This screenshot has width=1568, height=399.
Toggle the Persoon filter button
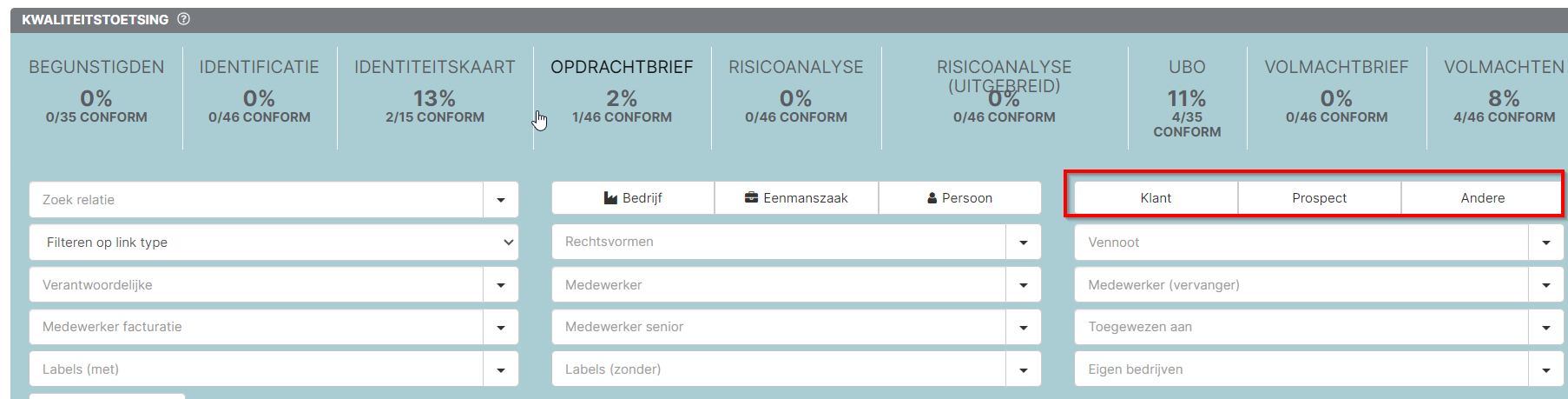(x=959, y=198)
